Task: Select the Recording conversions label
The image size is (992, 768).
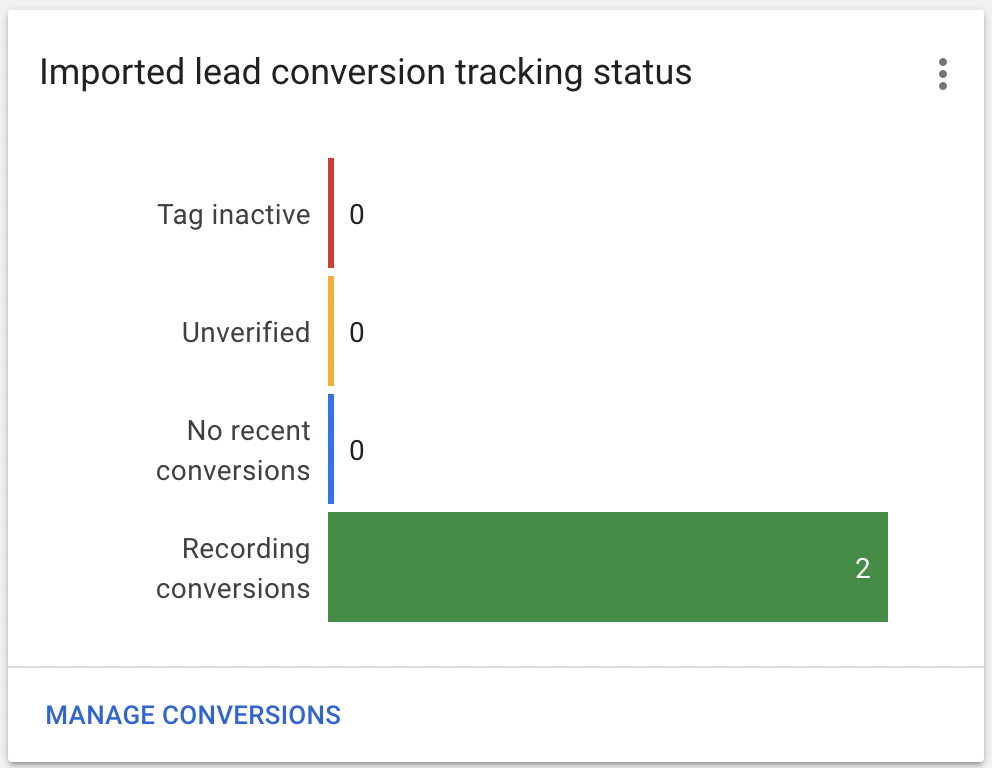Action: point(233,569)
